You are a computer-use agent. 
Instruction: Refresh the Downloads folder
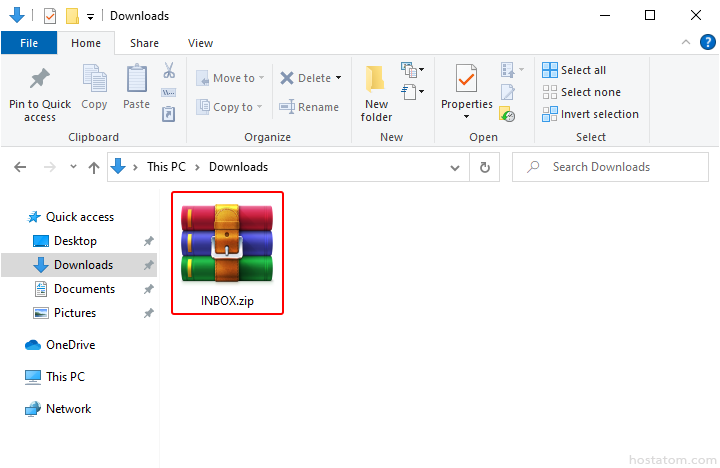484,168
